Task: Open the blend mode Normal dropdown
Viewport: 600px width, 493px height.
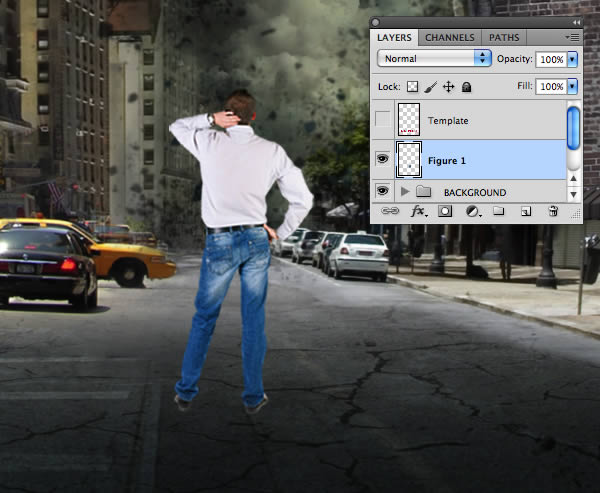Action: 434,59
